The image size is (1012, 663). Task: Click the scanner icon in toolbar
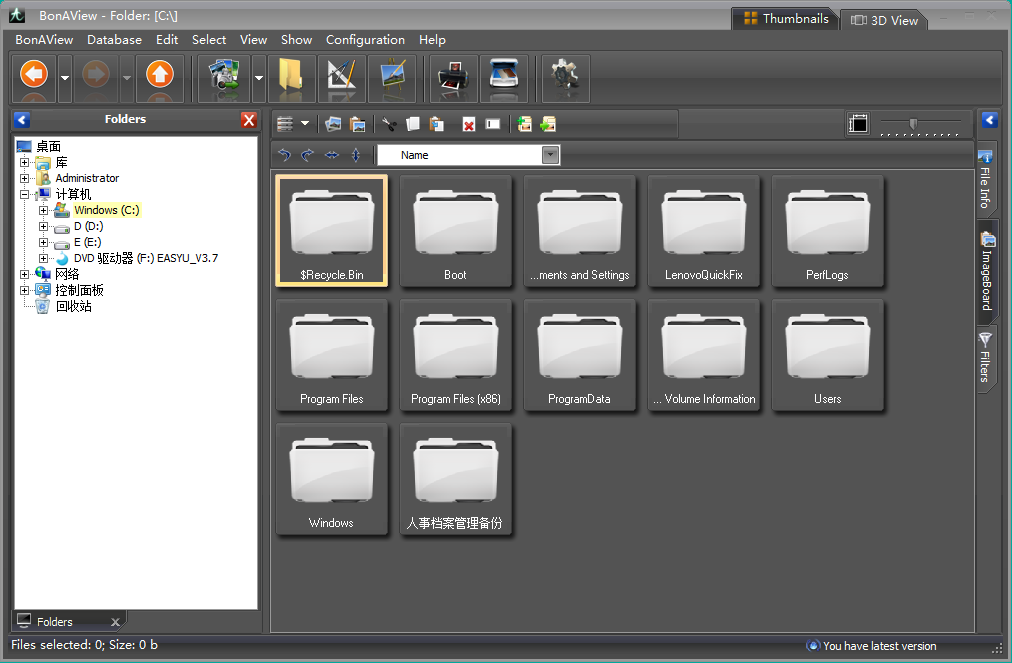pyautogui.click(x=504, y=77)
